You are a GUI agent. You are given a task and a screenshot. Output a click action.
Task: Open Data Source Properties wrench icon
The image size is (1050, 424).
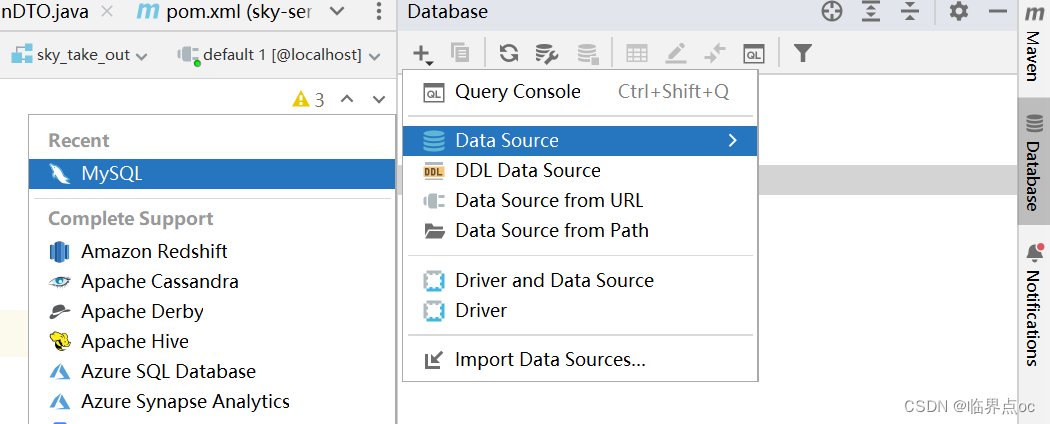546,54
